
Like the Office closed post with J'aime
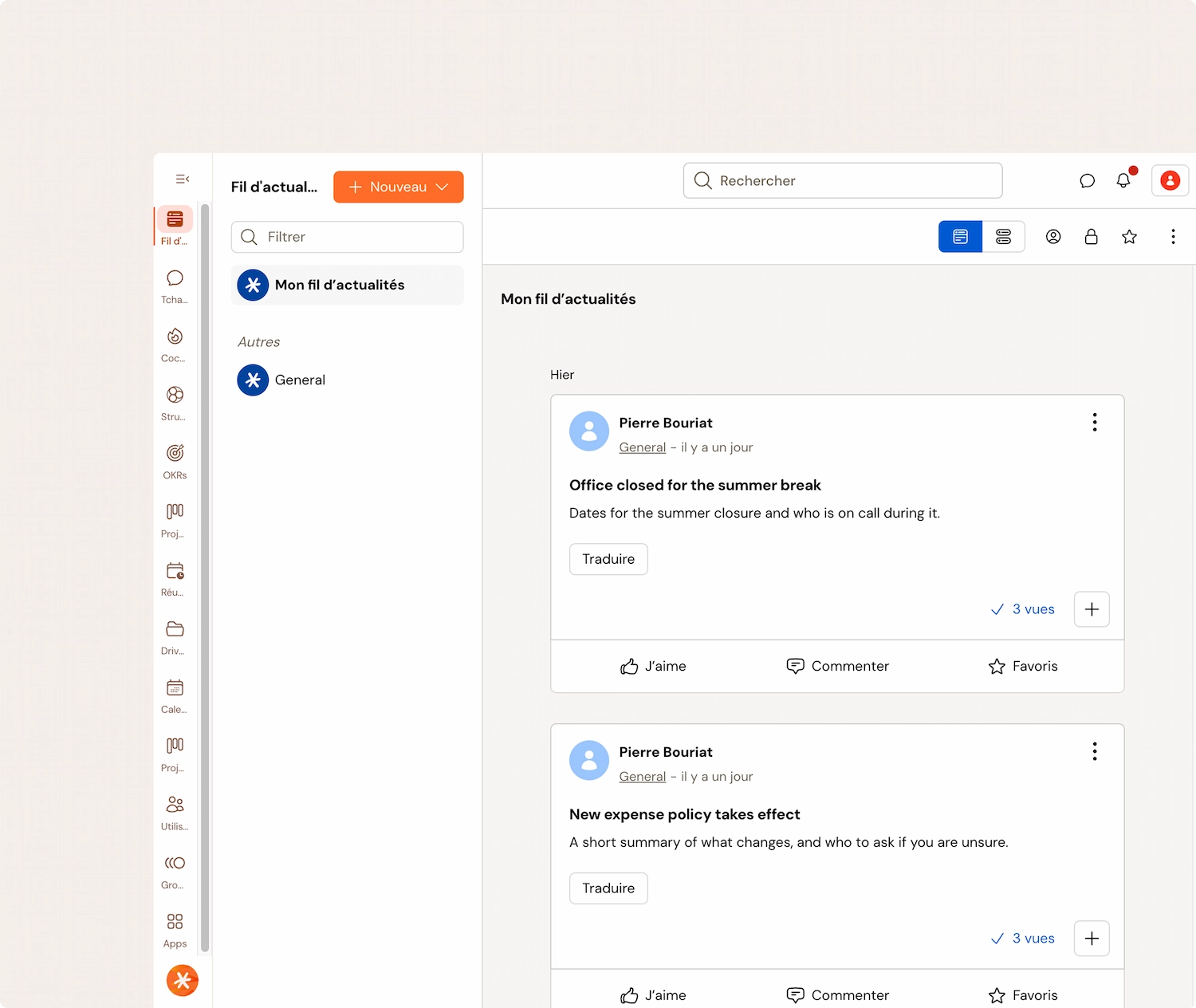(x=653, y=667)
